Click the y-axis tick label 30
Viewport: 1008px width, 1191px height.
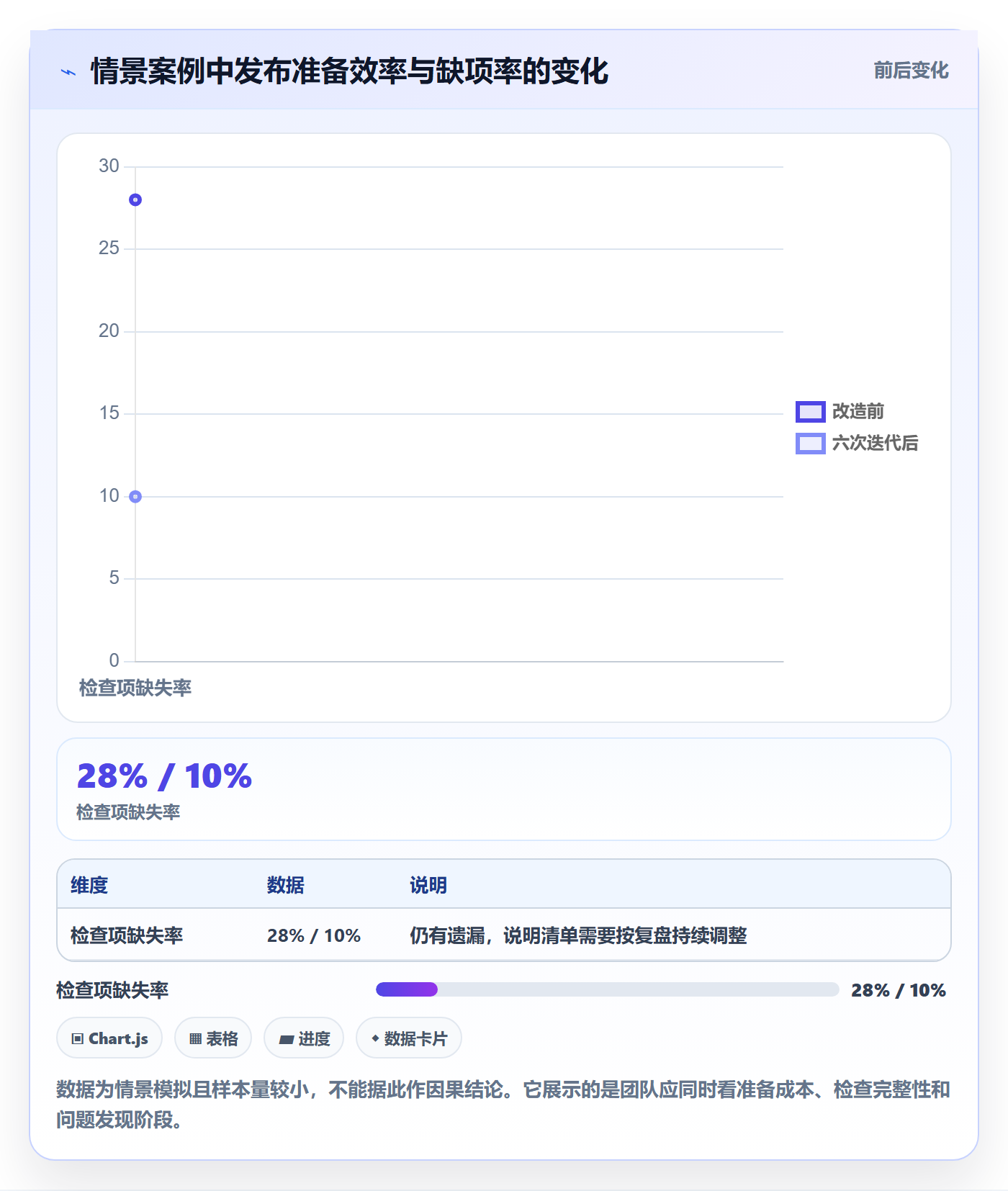[109, 166]
